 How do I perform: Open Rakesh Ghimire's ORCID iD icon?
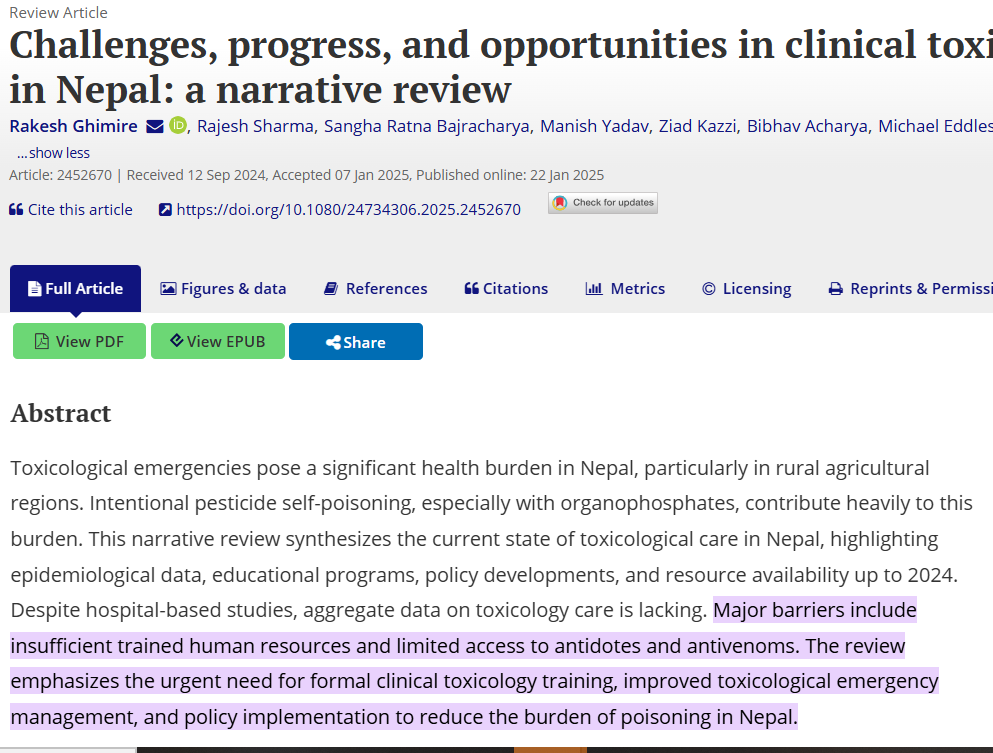pyautogui.click(x=178, y=125)
